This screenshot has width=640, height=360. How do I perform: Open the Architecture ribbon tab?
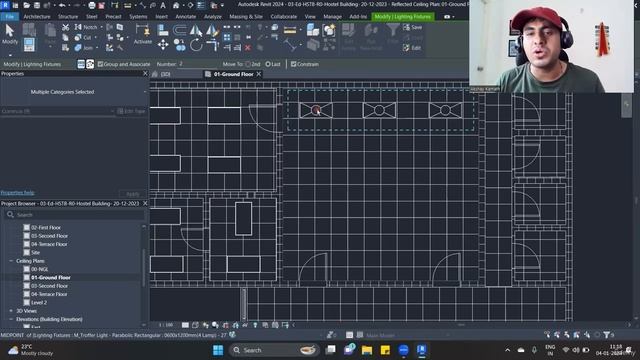click(x=37, y=17)
